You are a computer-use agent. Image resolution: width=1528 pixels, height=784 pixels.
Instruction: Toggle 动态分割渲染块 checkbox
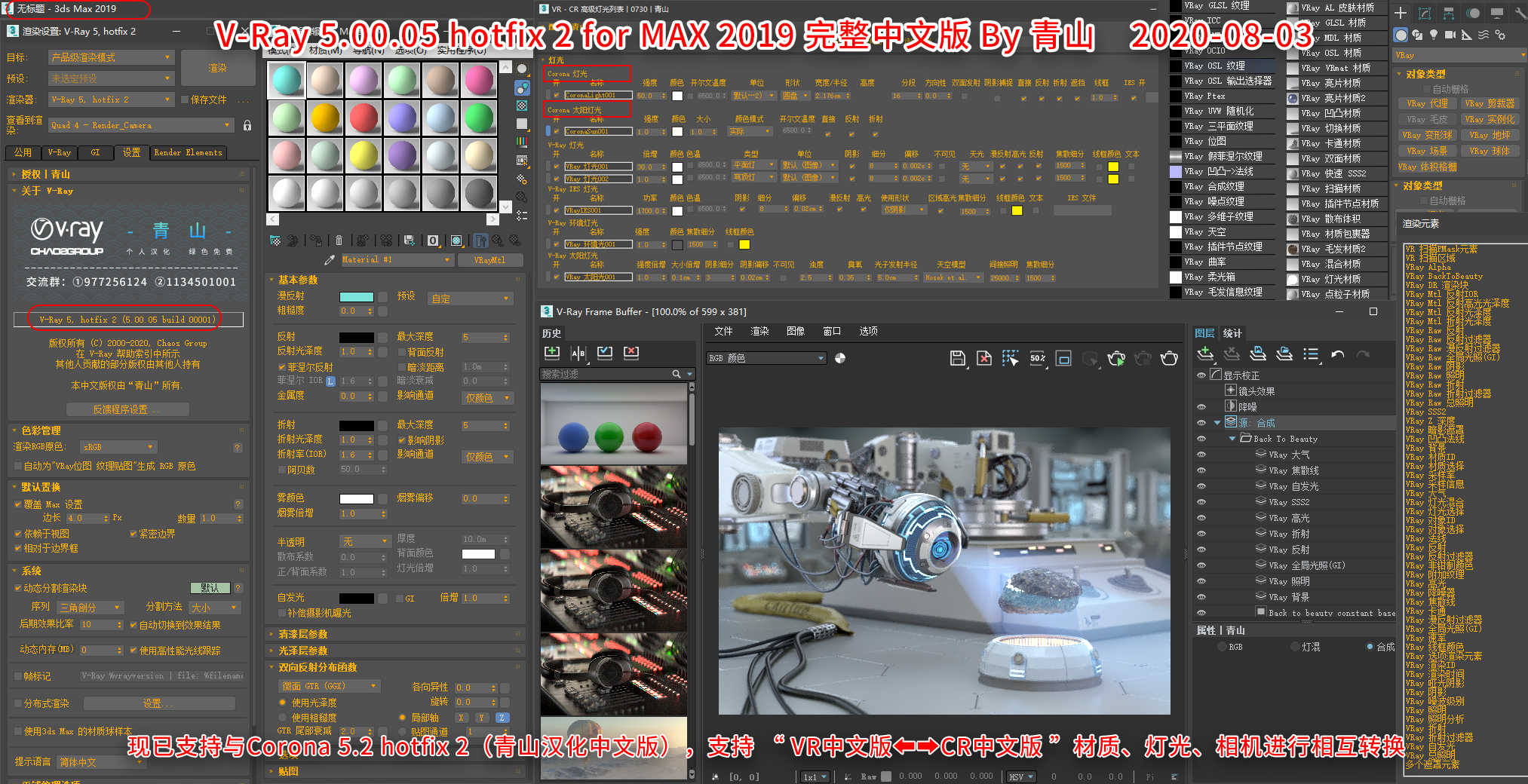pyautogui.click(x=17, y=588)
